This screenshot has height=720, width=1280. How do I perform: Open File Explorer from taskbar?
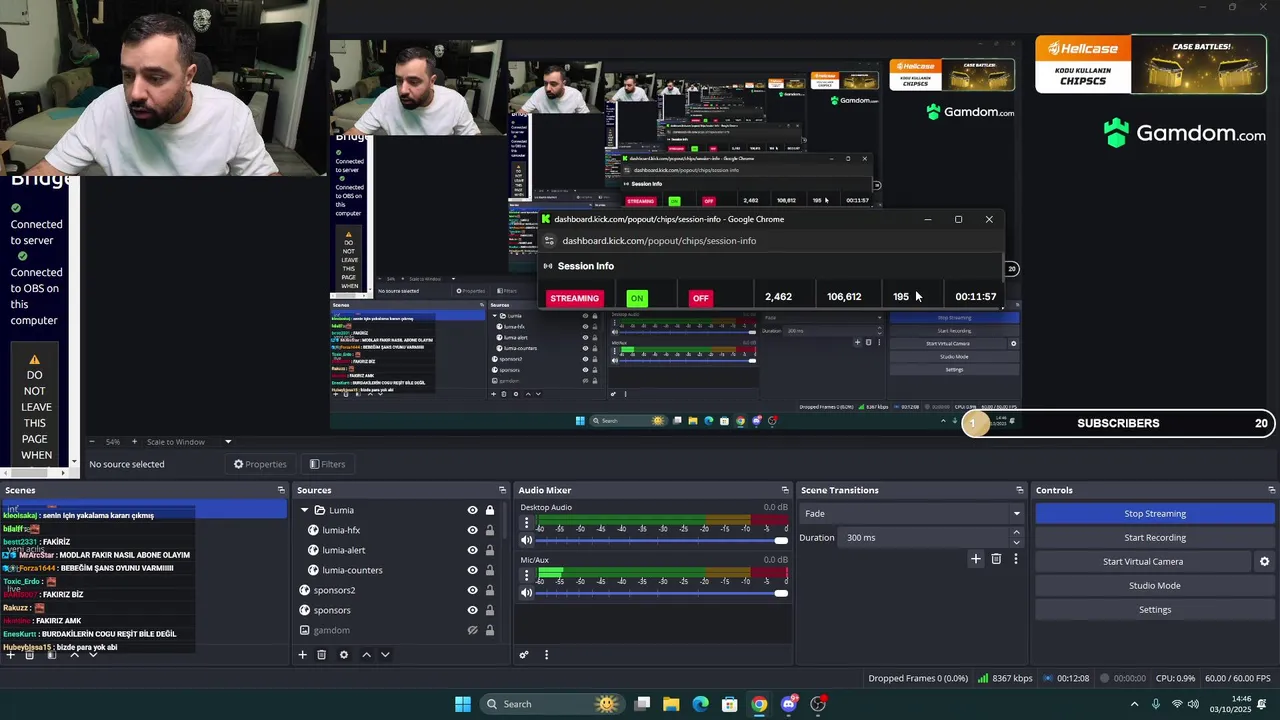(671, 704)
